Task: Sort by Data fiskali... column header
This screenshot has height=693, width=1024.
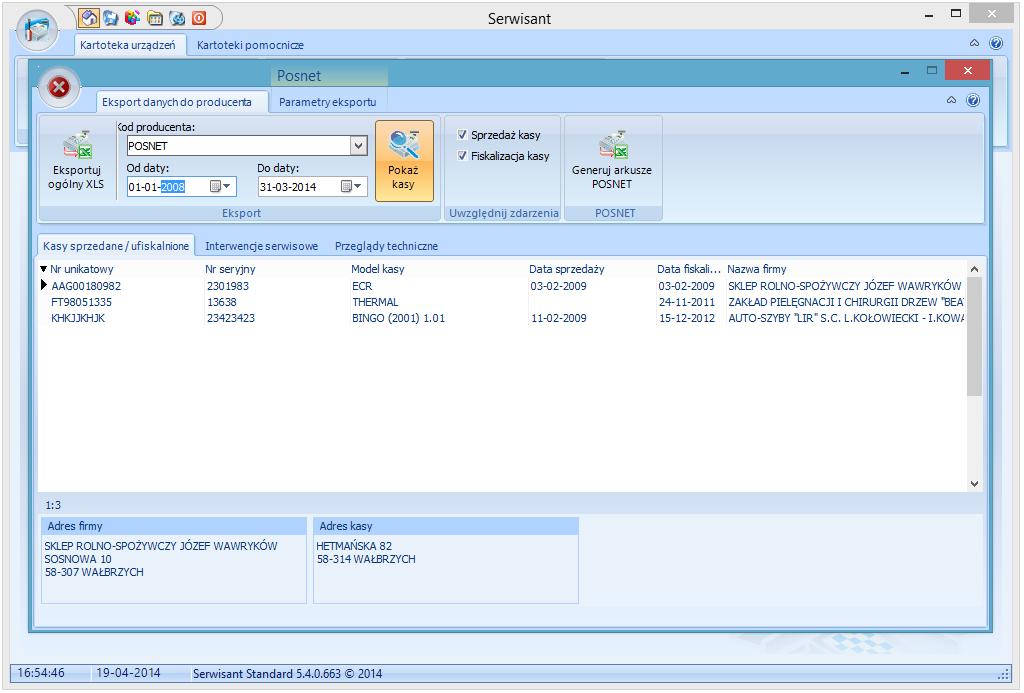Action: click(x=689, y=269)
